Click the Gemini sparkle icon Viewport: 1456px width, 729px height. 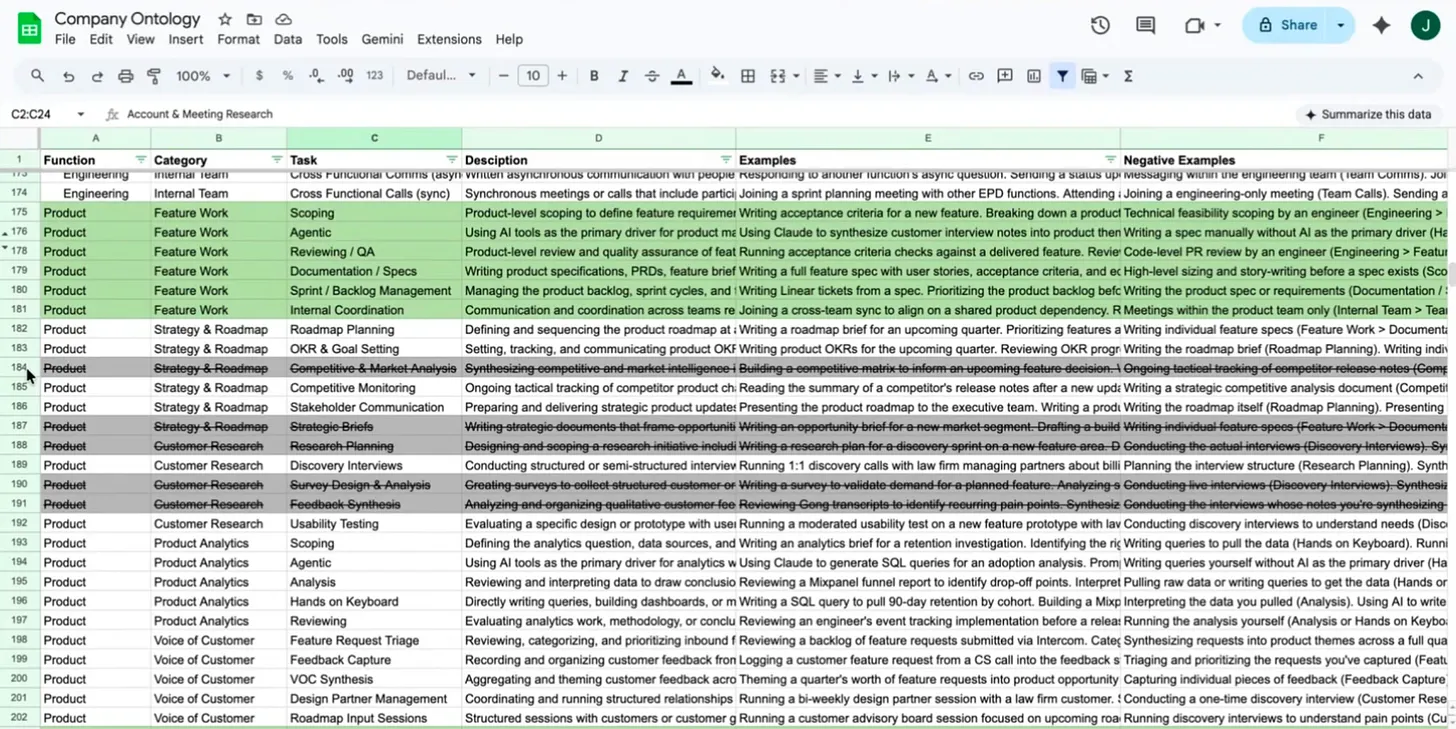[x=1381, y=25]
